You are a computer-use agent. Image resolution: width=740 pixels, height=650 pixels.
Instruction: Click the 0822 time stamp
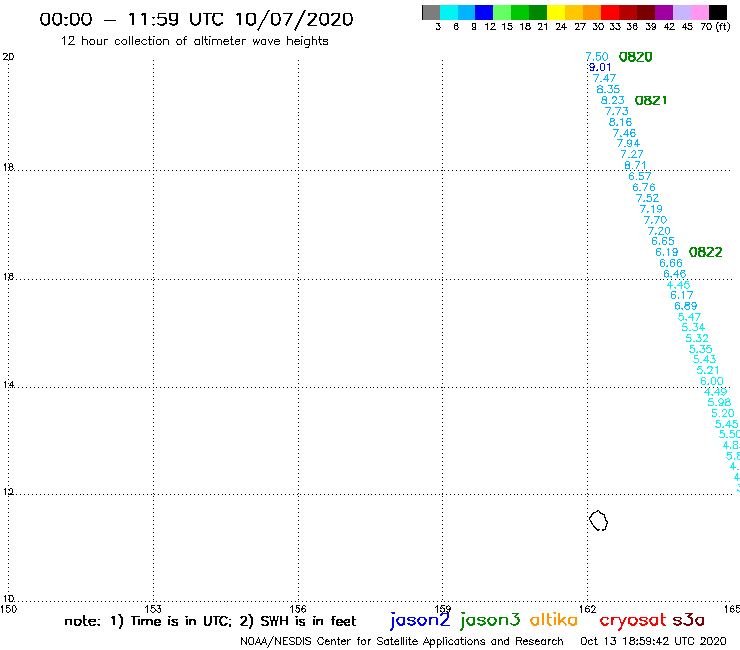[x=706, y=252]
